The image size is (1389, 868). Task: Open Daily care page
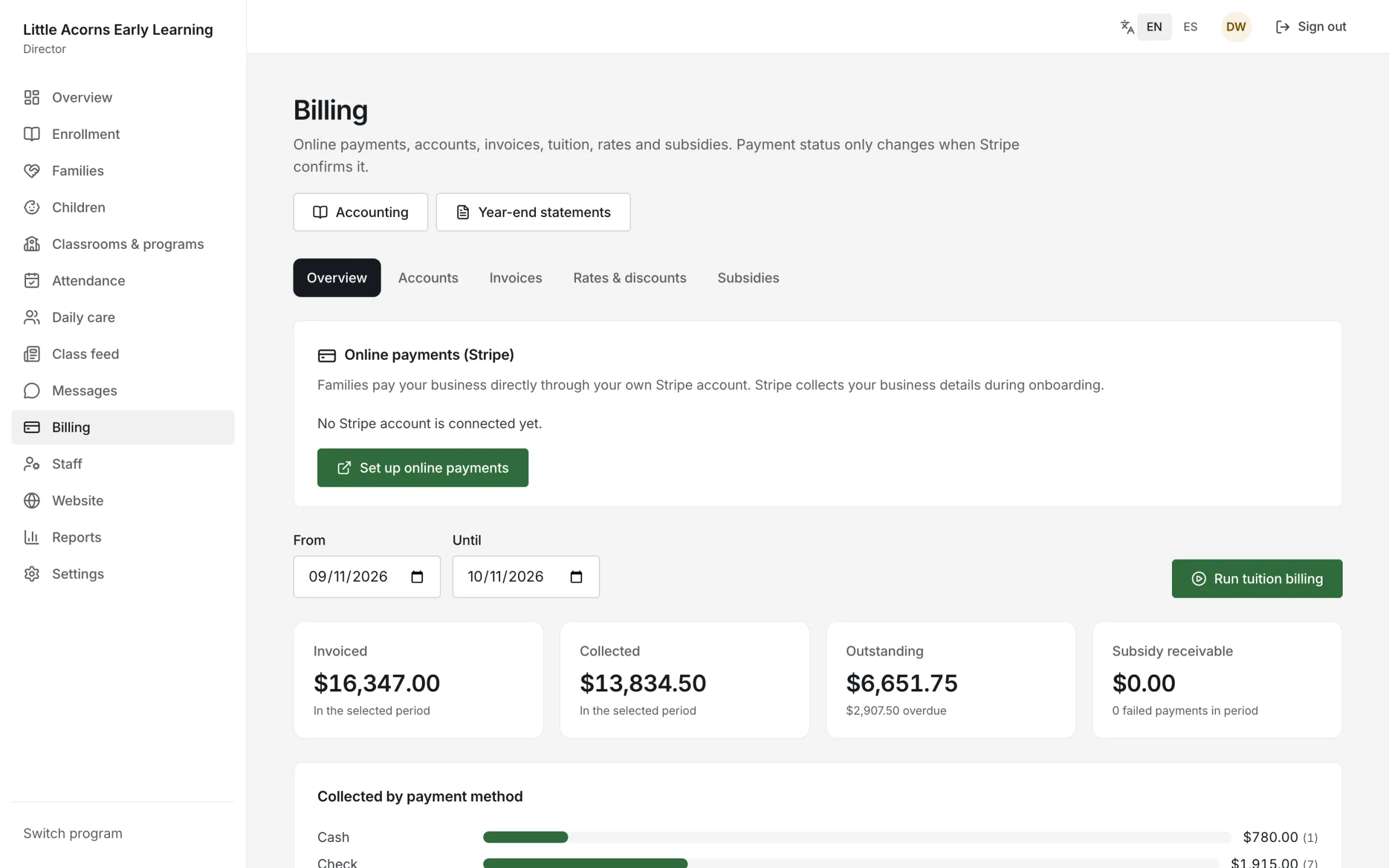123,317
